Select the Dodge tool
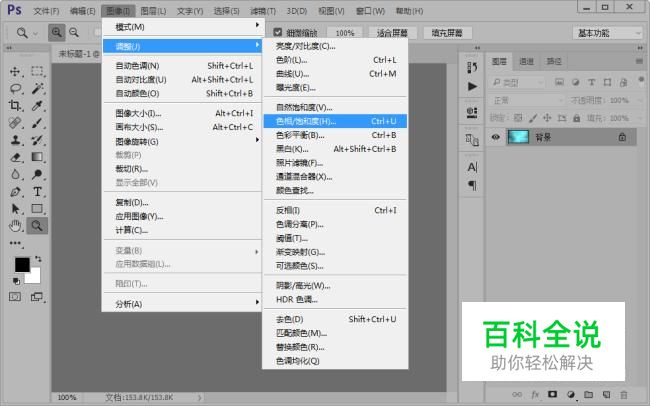 point(37,174)
